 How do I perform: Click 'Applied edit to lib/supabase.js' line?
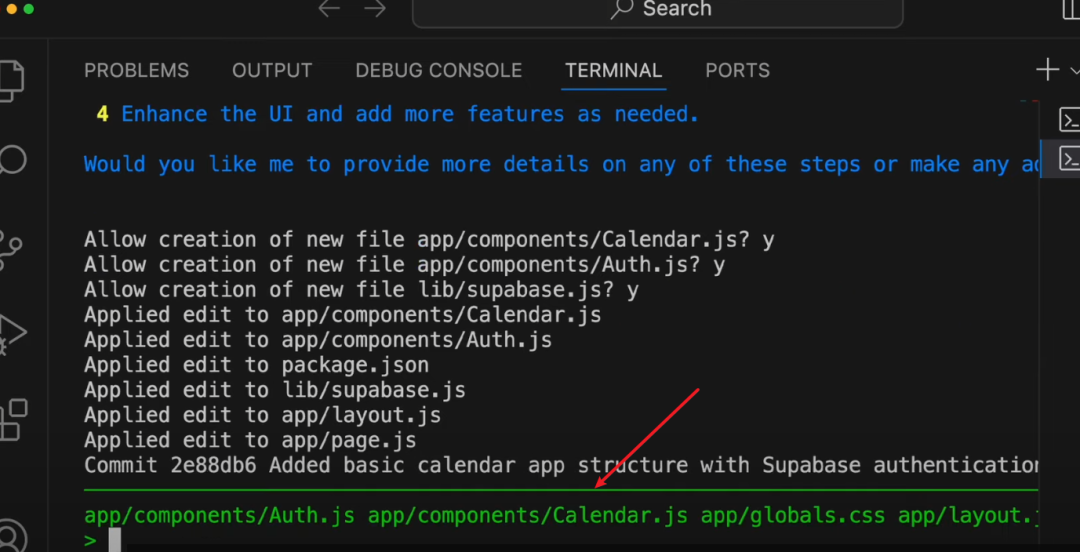pos(275,390)
